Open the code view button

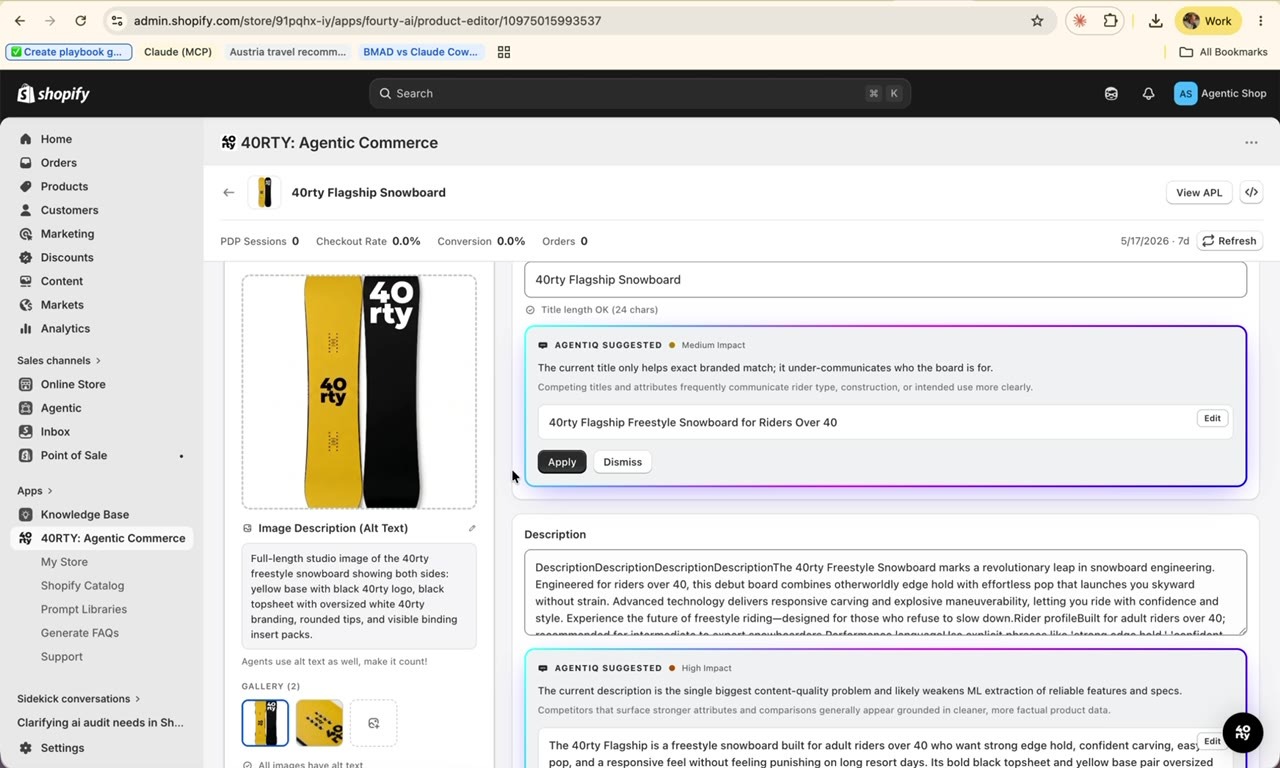pos(1251,193)
